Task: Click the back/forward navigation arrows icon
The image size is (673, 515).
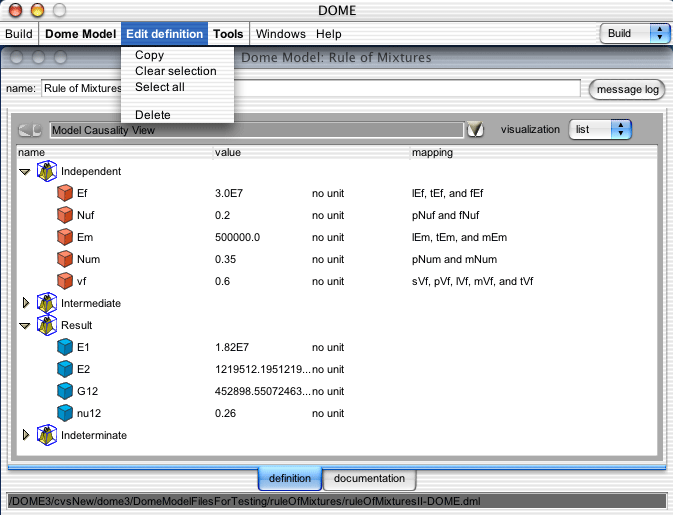Action: pyautogui.click(x=30, y=130)
